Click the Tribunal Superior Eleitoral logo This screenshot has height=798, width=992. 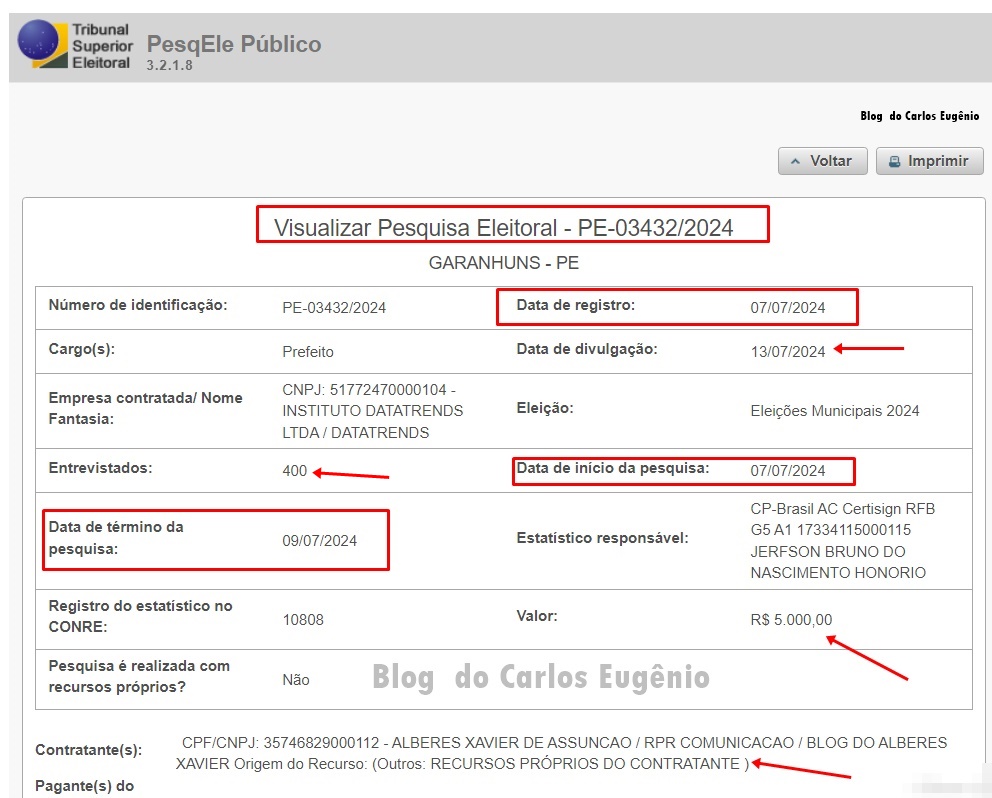point(75,46)
